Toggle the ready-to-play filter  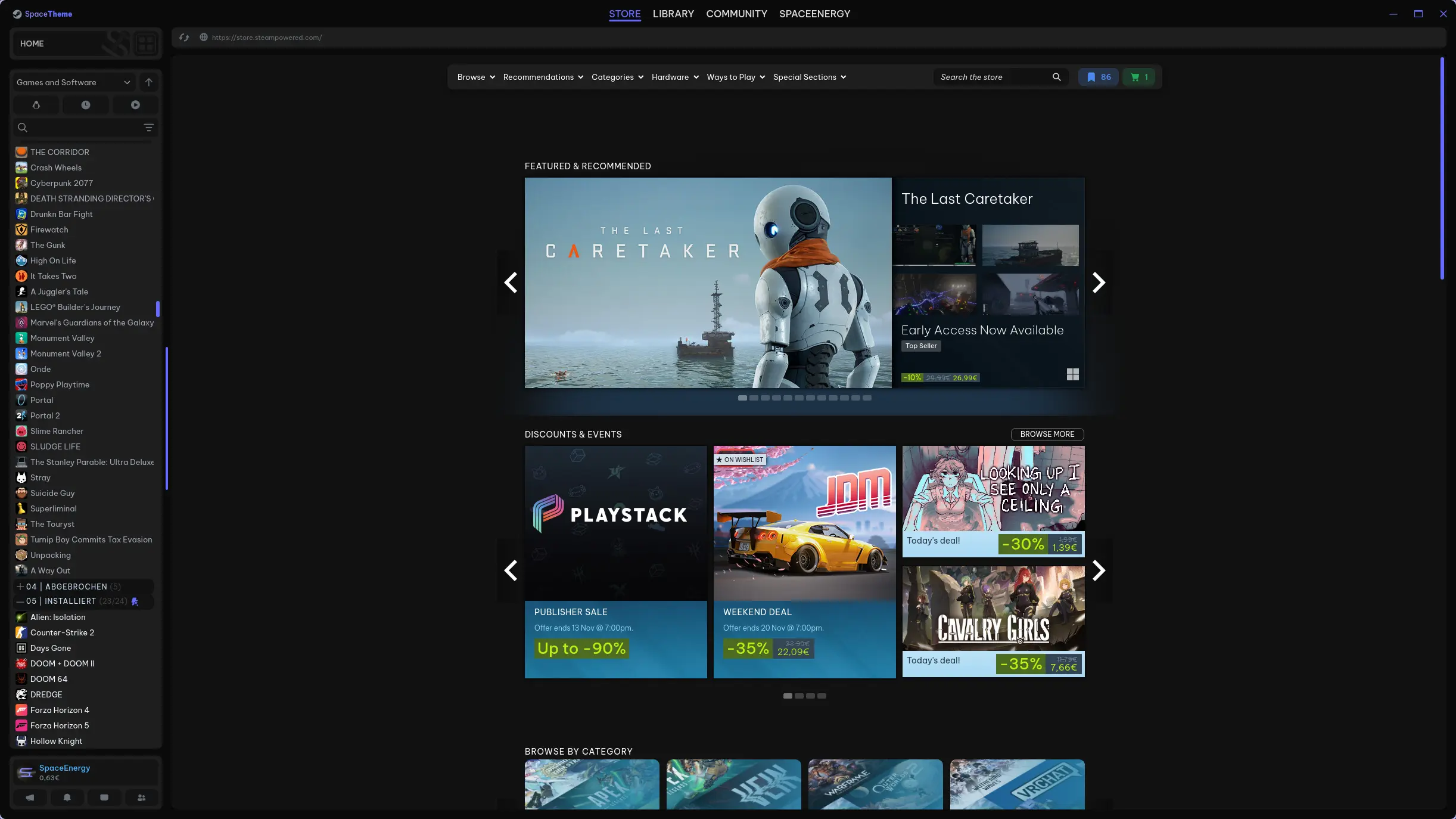(x=135, y=105)
